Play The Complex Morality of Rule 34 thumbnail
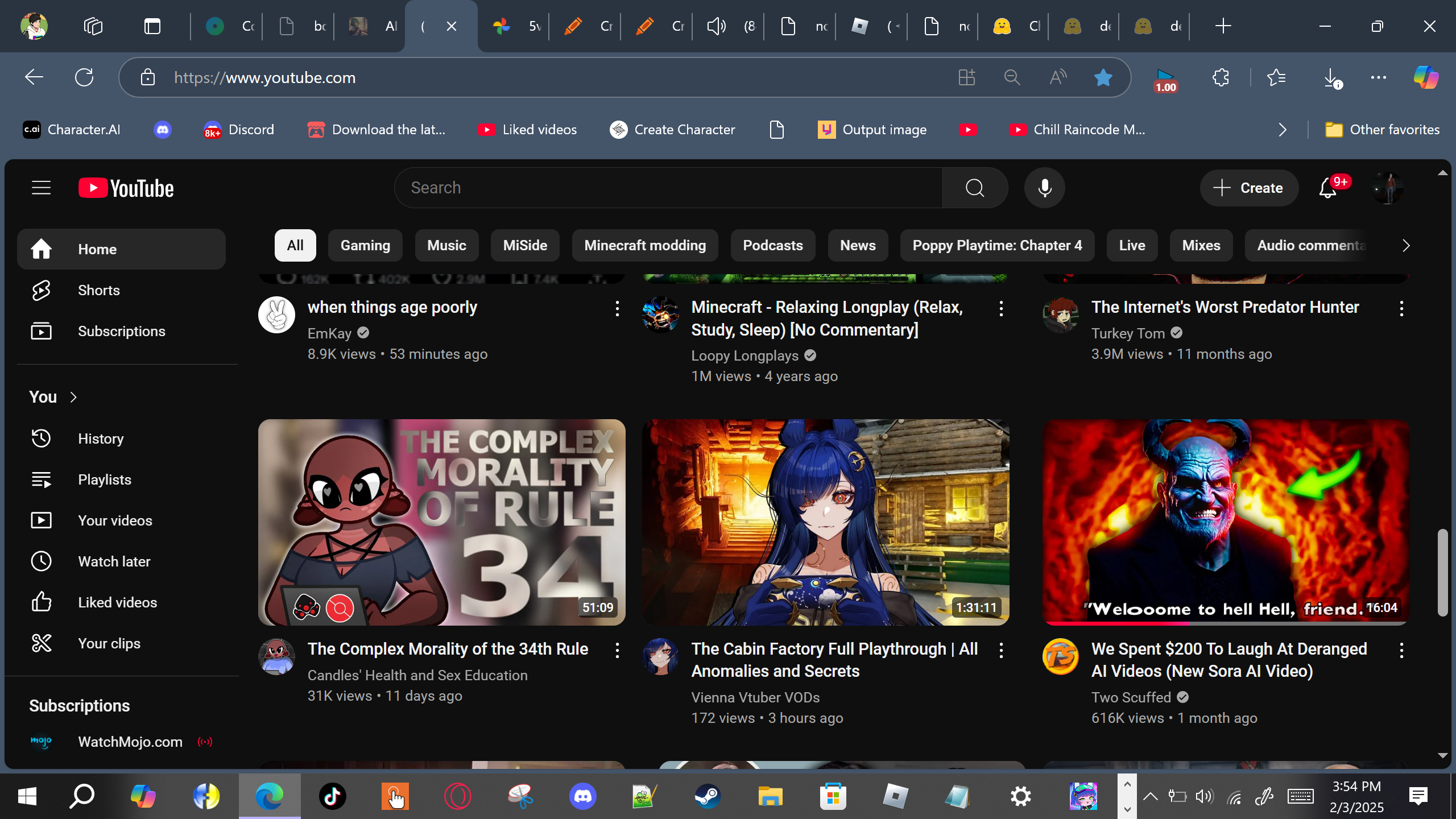 coord(441,522)
